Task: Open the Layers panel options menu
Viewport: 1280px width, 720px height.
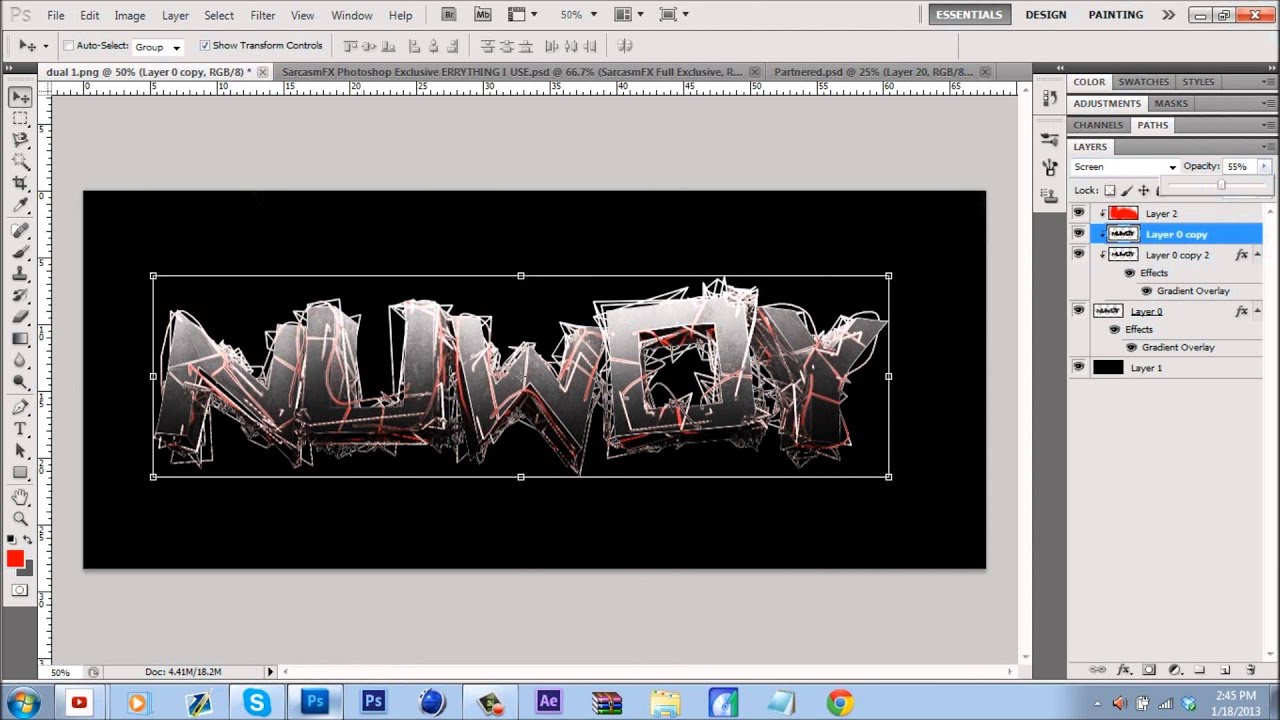Action: (1268, 147)
